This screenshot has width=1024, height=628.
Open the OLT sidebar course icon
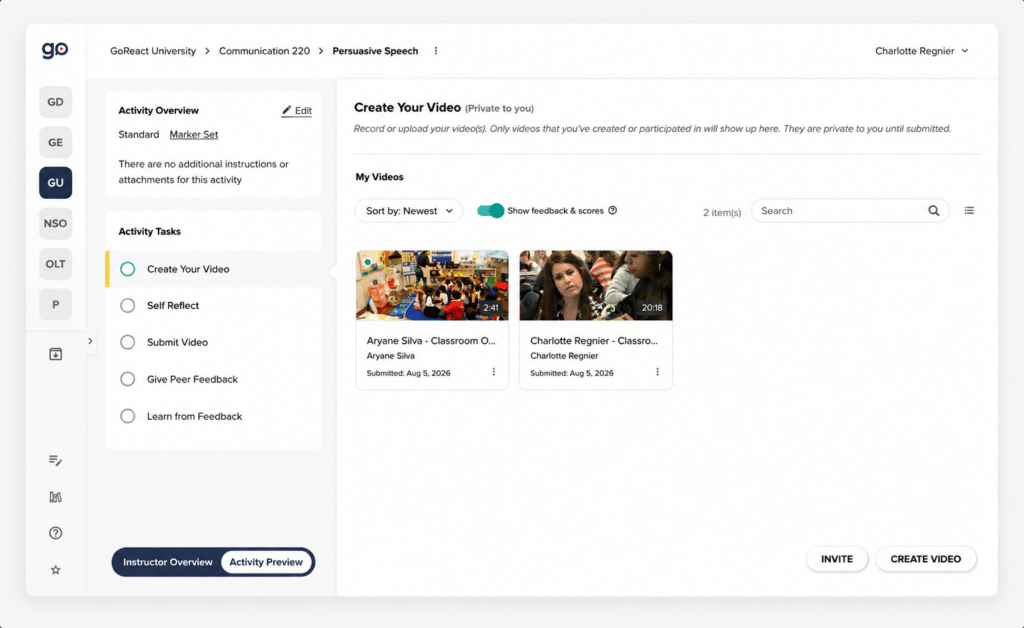coord(56,264)
